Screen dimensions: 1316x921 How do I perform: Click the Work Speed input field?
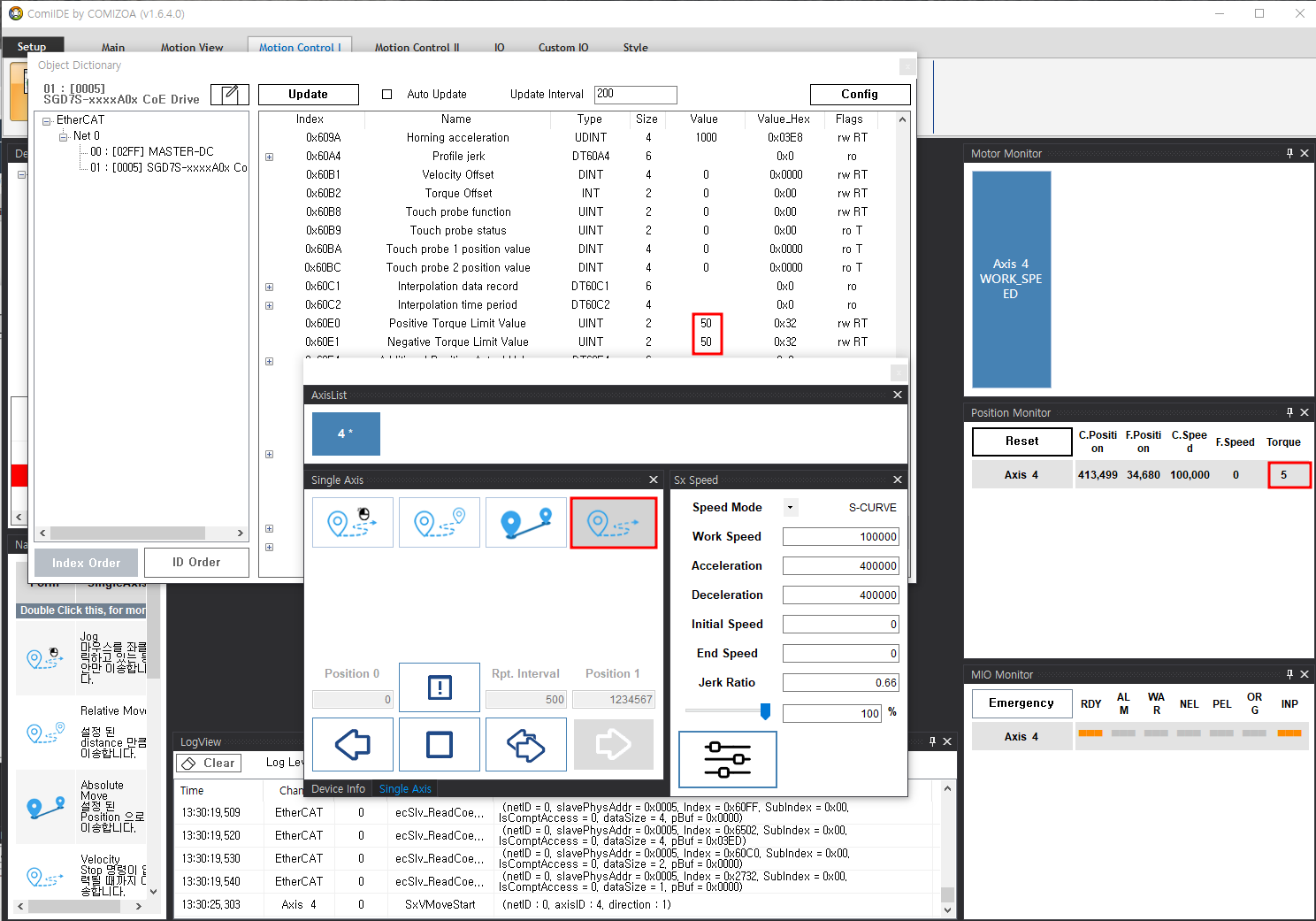(x=840, y=537)
